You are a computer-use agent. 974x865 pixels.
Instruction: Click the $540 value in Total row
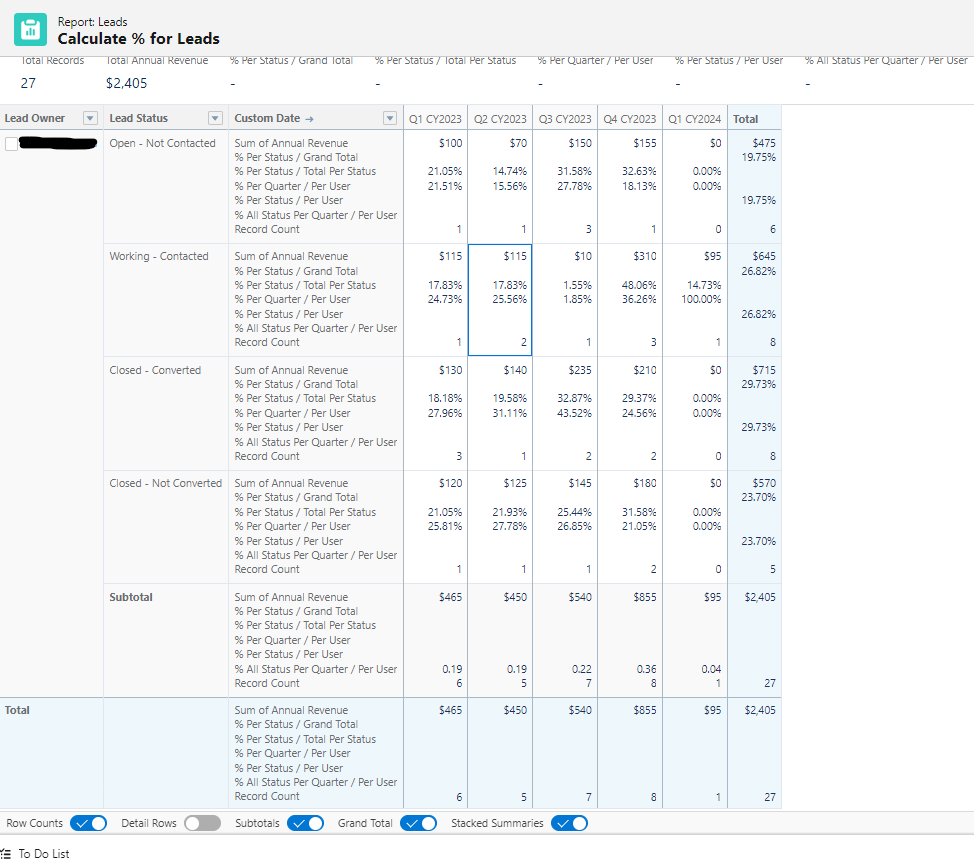click(580, 710)
